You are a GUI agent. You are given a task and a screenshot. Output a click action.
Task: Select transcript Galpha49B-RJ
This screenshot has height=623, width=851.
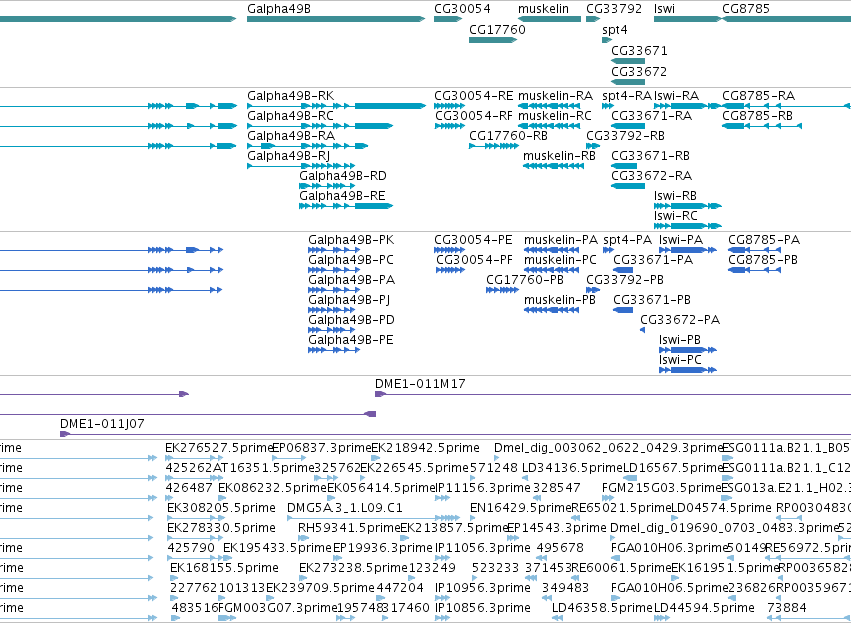(301, 166)
